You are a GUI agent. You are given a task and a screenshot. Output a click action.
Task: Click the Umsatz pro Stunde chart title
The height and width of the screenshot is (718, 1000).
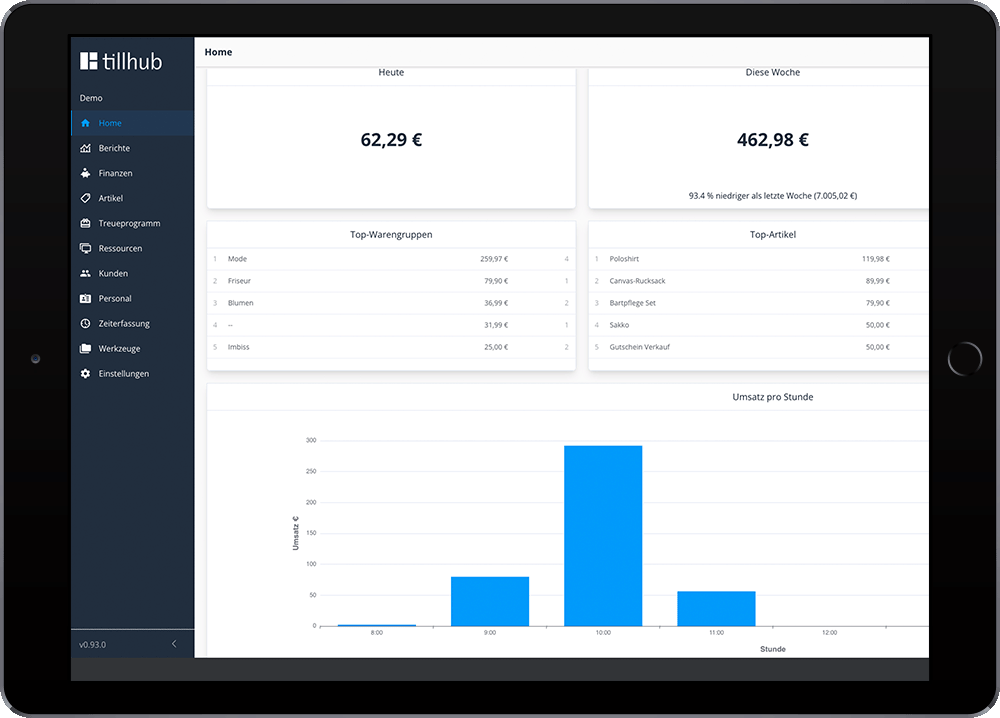(x=772, y=397)
